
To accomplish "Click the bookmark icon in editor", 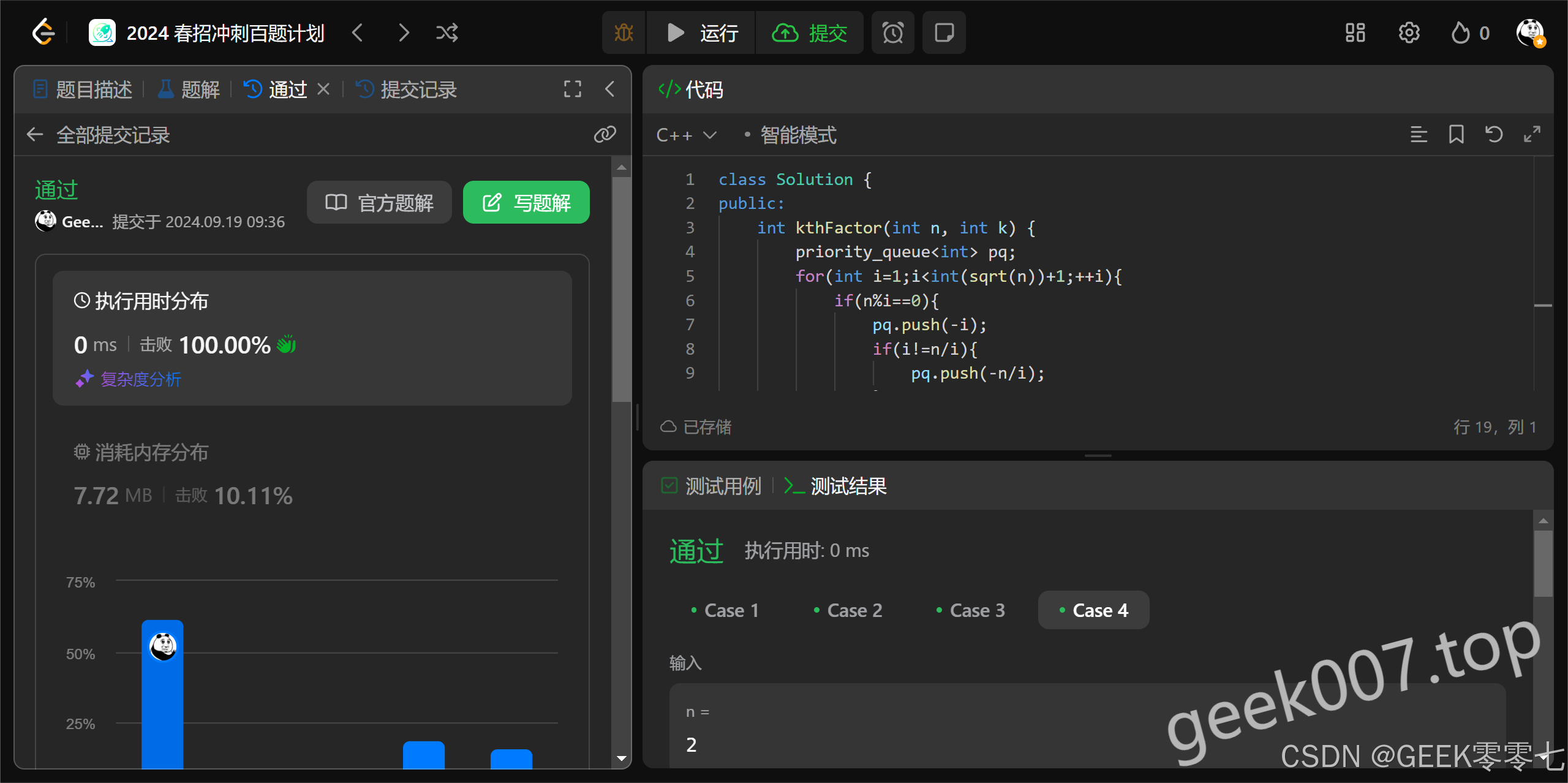I will click(x=1456, y=134).
